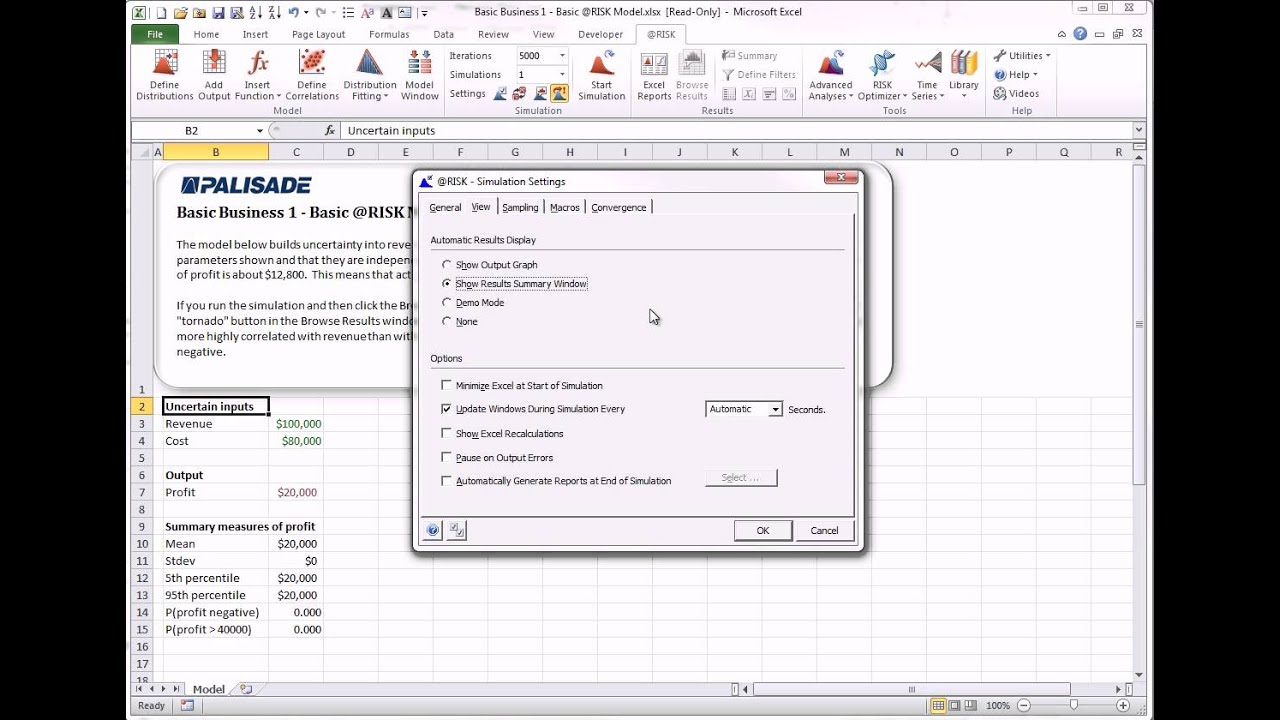Enable Pause on Output Errors
Screen dimensions: 1280x720
(x=447, y=458)
